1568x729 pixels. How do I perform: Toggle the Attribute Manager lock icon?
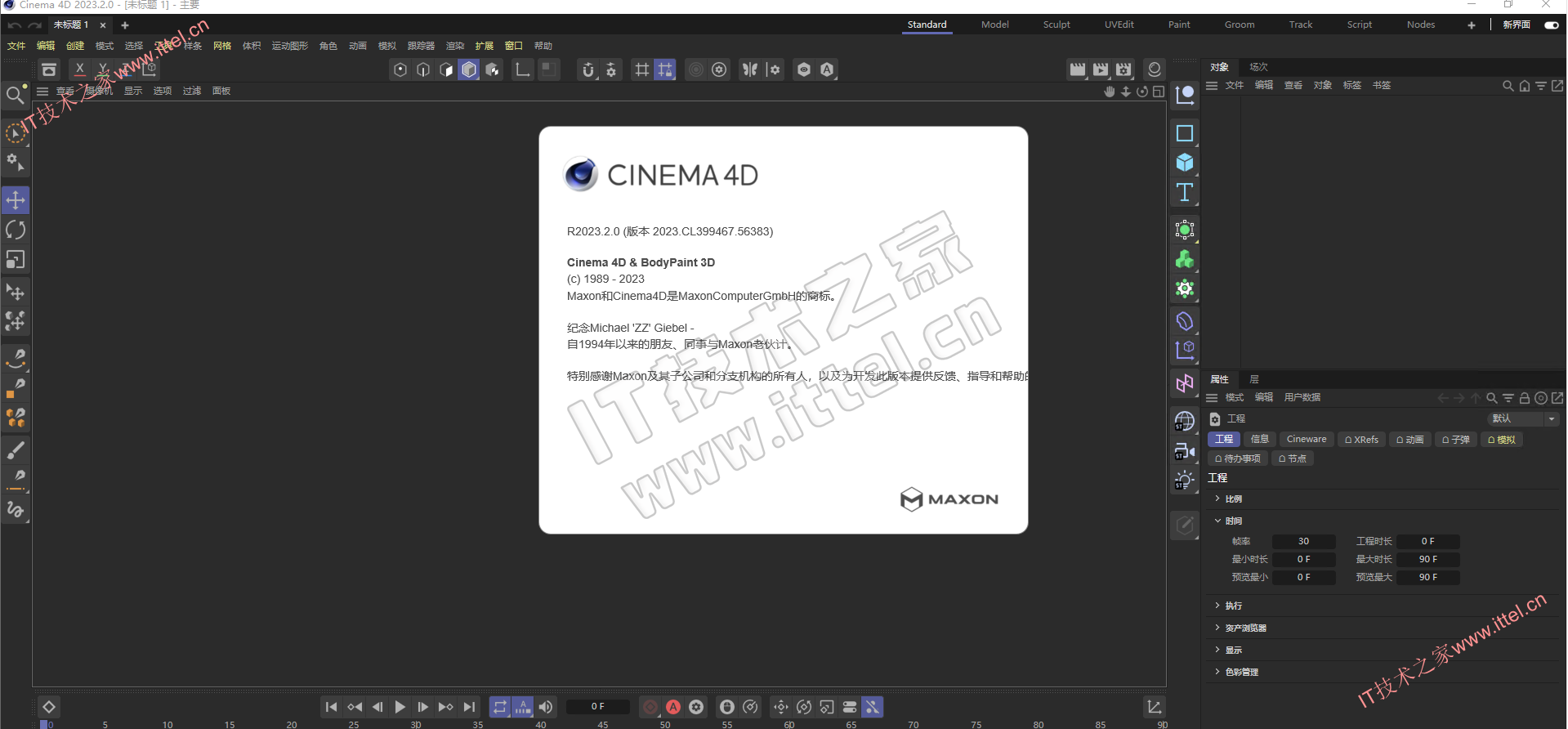(x=1525, y=398)
